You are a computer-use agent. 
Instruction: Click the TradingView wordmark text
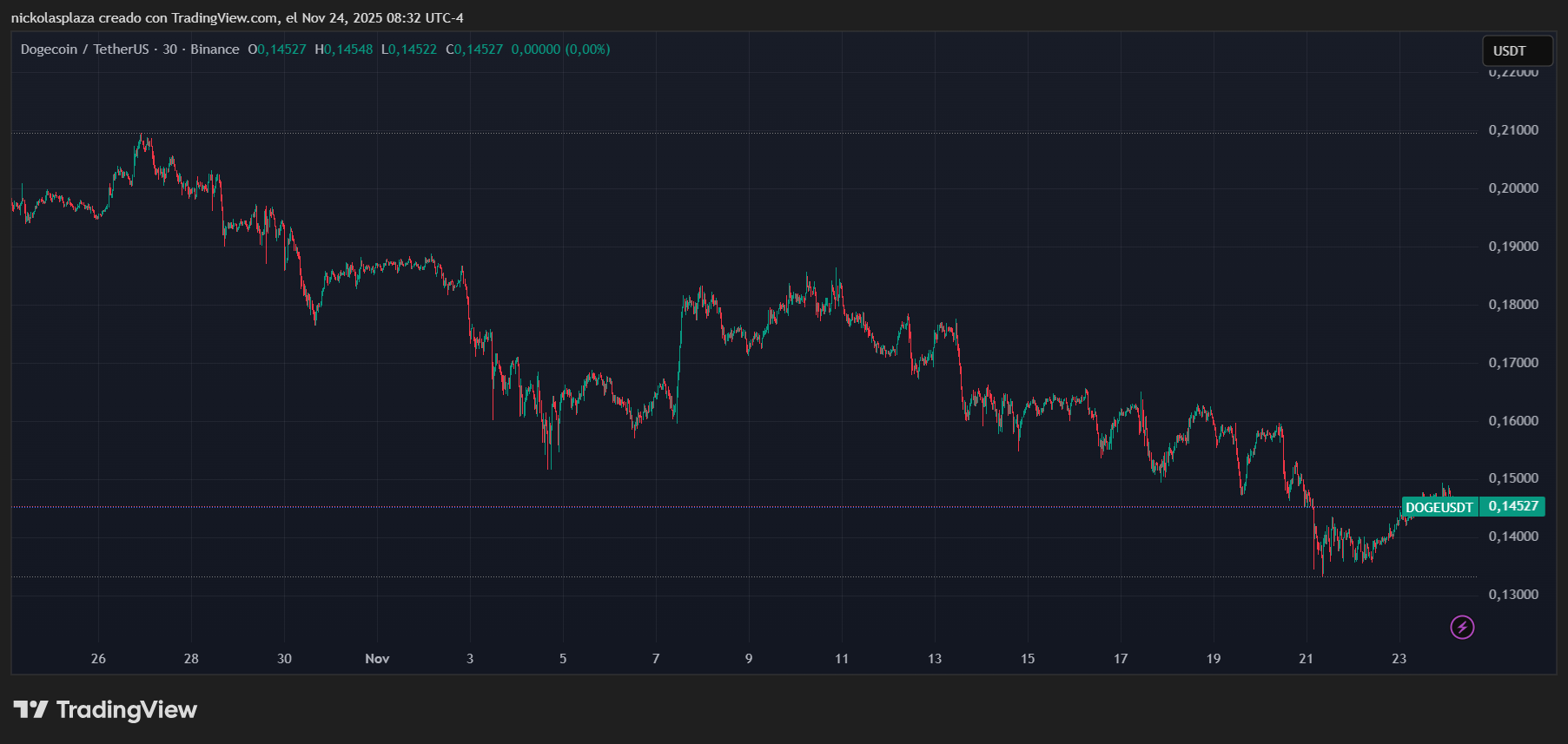click(x=127, y=710)
